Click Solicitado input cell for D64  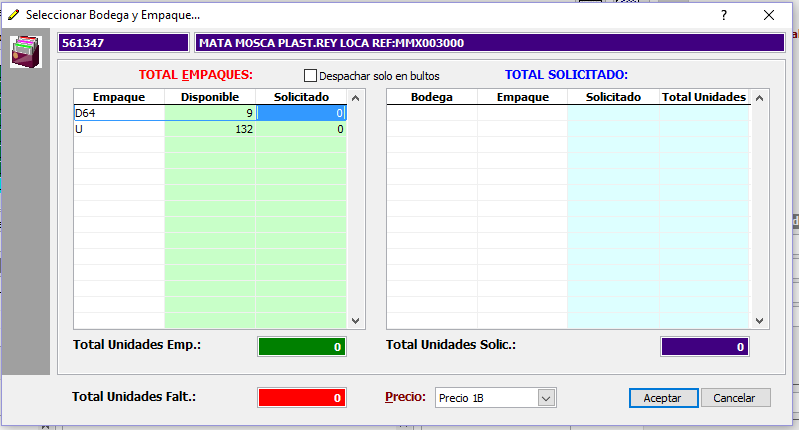[300, 114]
